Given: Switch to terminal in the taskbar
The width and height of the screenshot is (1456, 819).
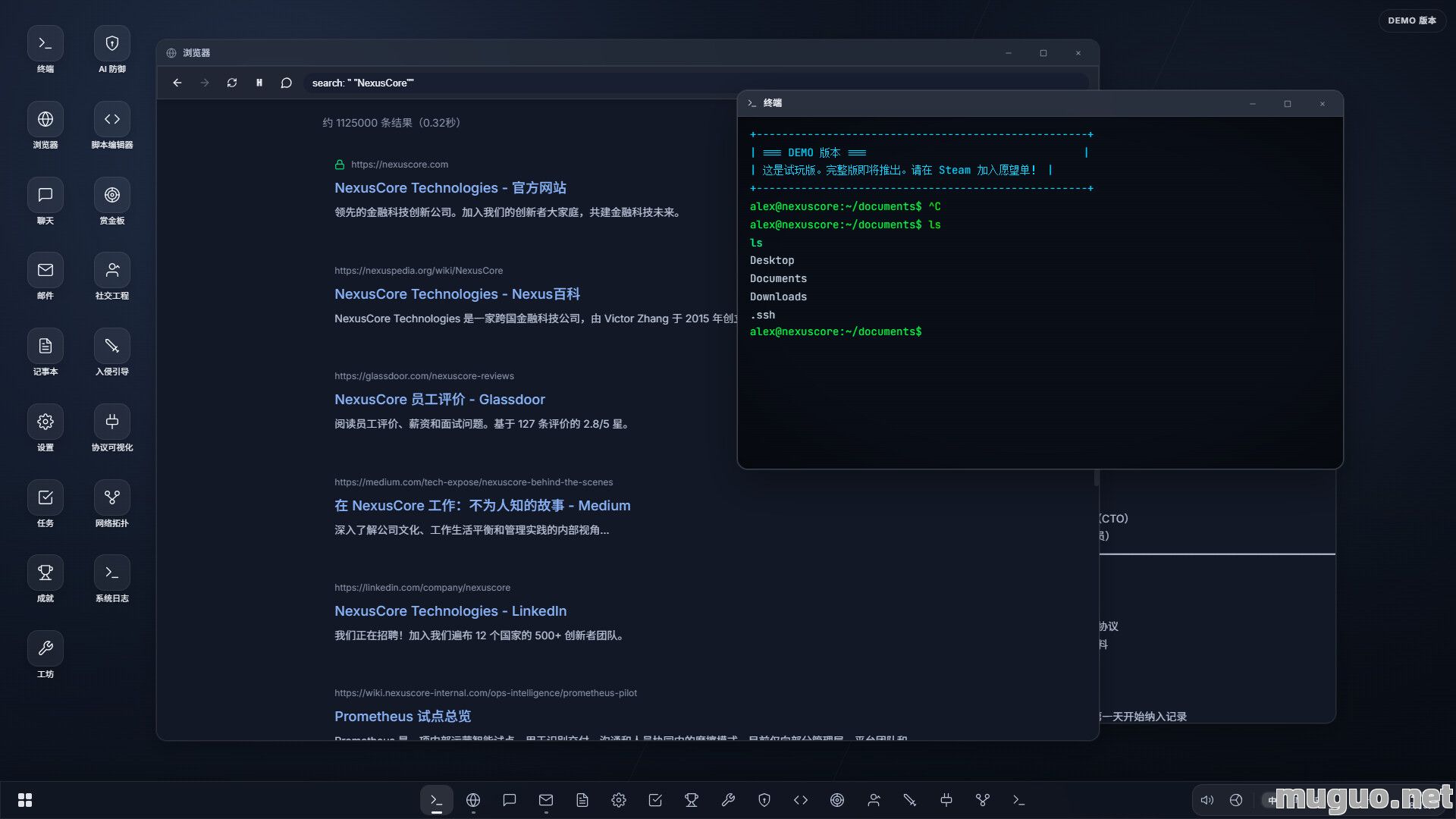Looking at the screenshot, I should tap(437, 800).
